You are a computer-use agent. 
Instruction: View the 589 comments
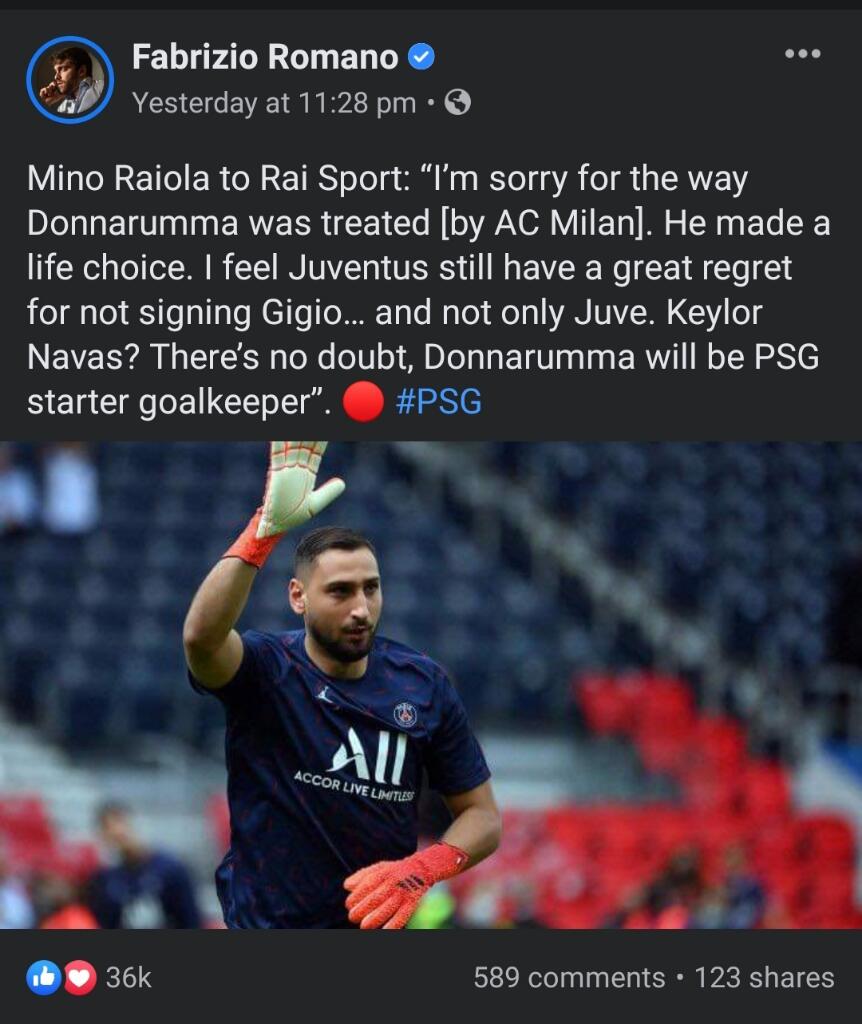[x=569, y=978]
